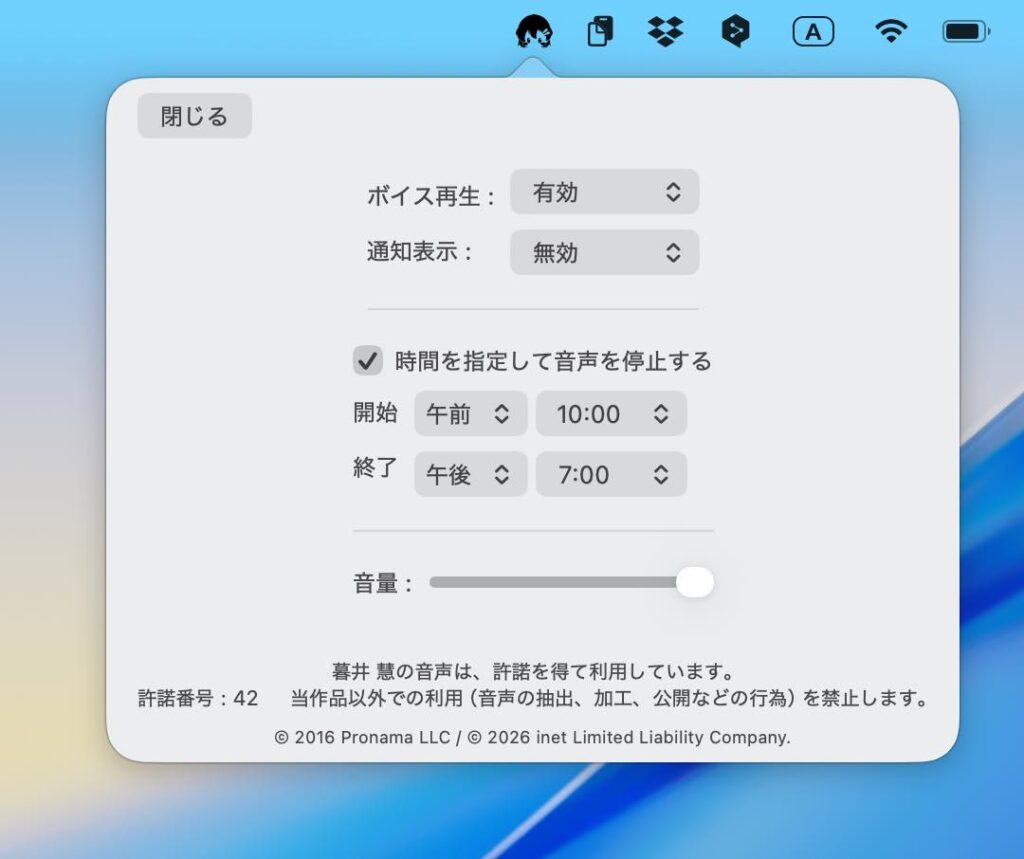Click the Pronama character icon in menu bar
The width and height of the screenshot is (1024, 859).
pos(534,32)
